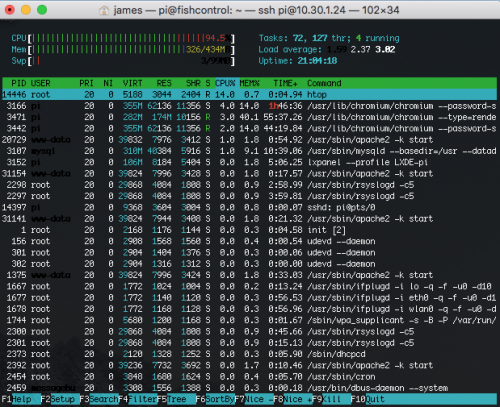
Task: Click the NI column header
Action: 108,83
